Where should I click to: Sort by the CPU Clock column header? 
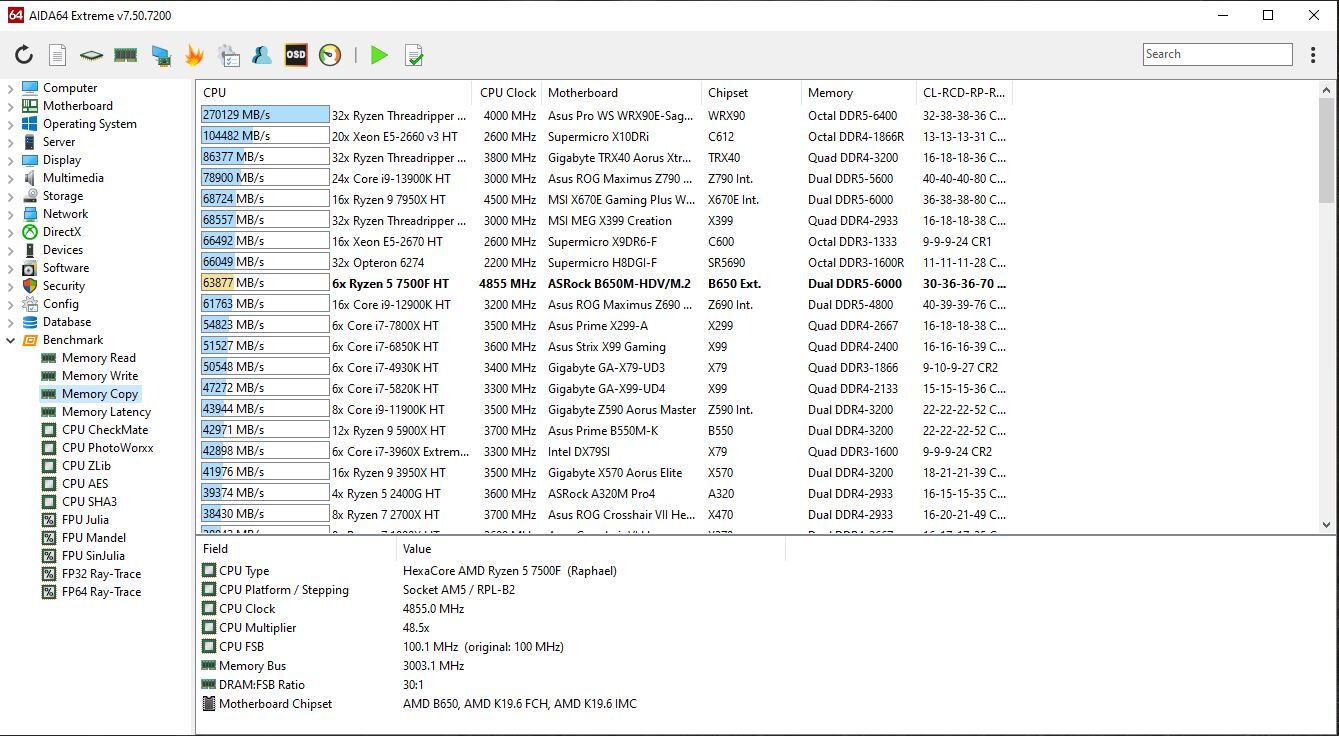click(506, 92)
